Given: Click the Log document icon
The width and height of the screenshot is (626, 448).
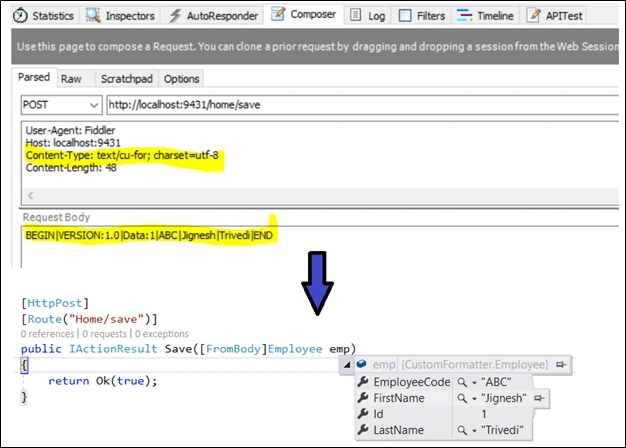Looking at the screenshot, I should (x=355, y=15).
